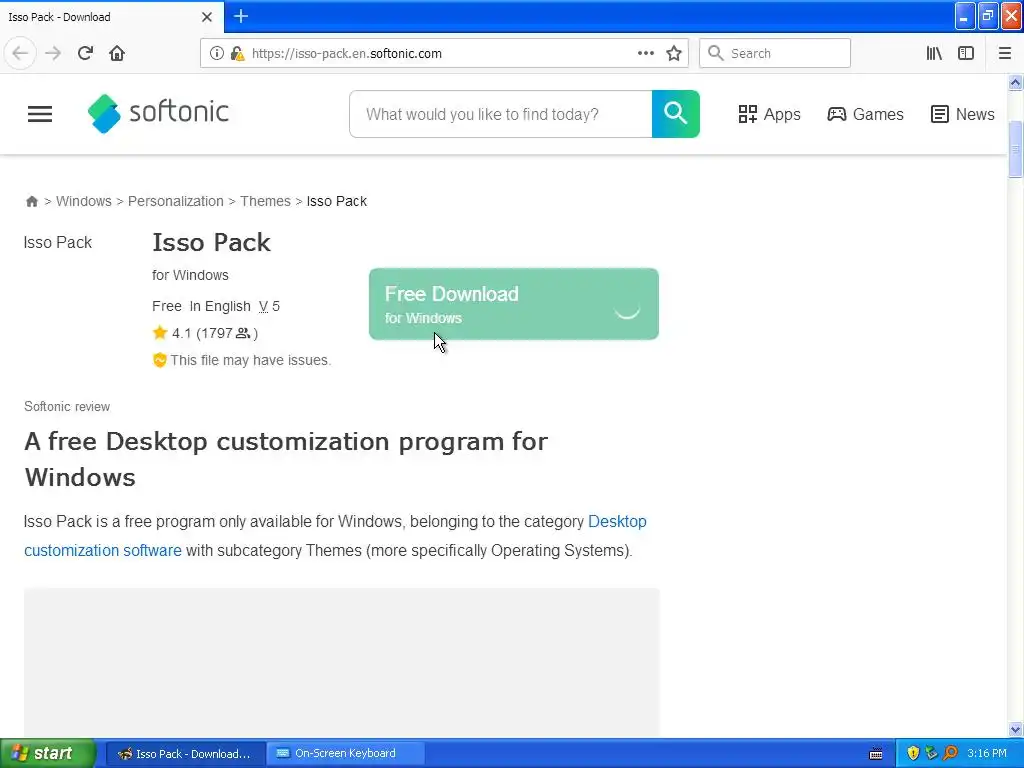The width and height of the screenshot is (1024, 768).
Task: Click the browser Forward arrow button
Action: (x=53, y=54)
